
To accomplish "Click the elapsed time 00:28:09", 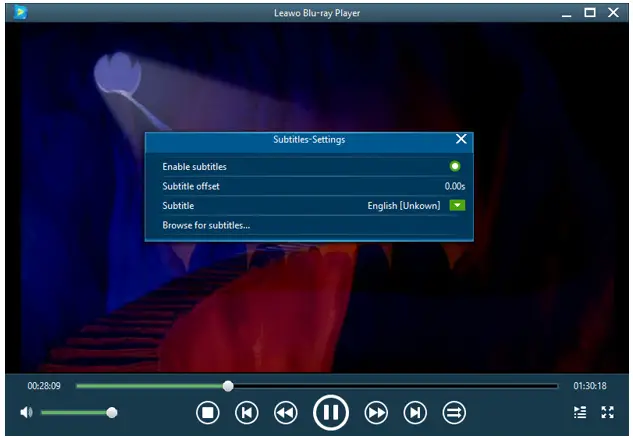I will (44, 386).
